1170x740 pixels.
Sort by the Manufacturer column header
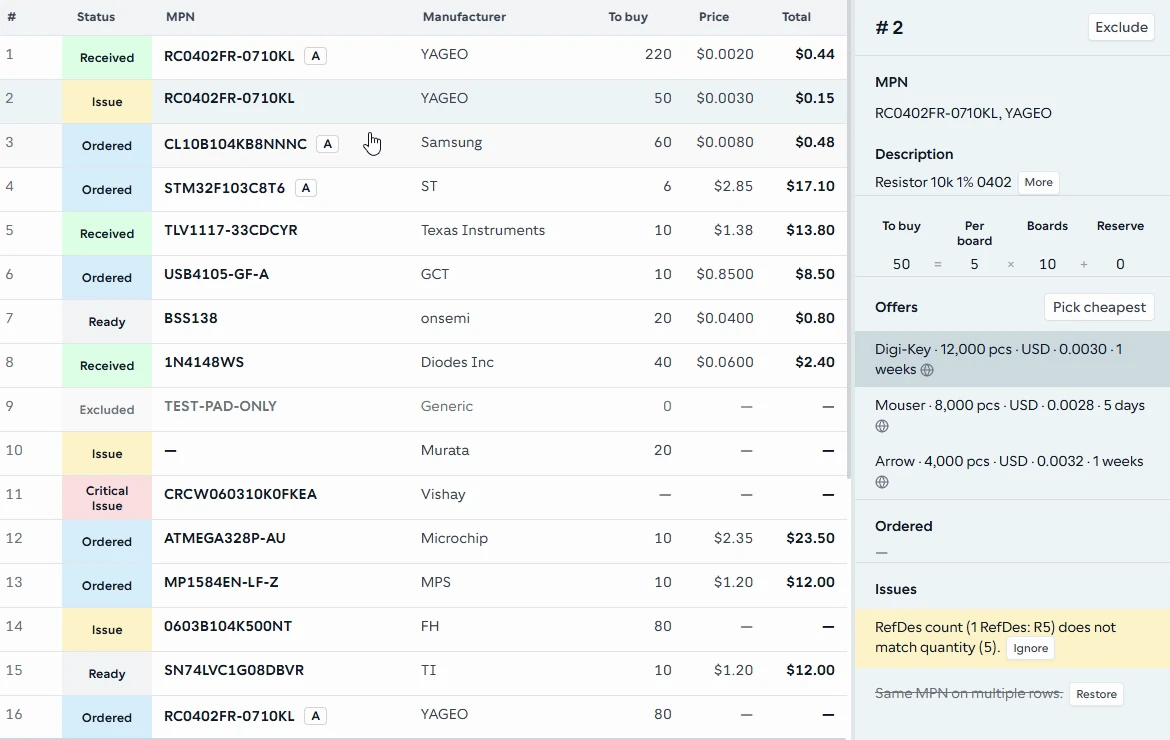tap(464, 16)
